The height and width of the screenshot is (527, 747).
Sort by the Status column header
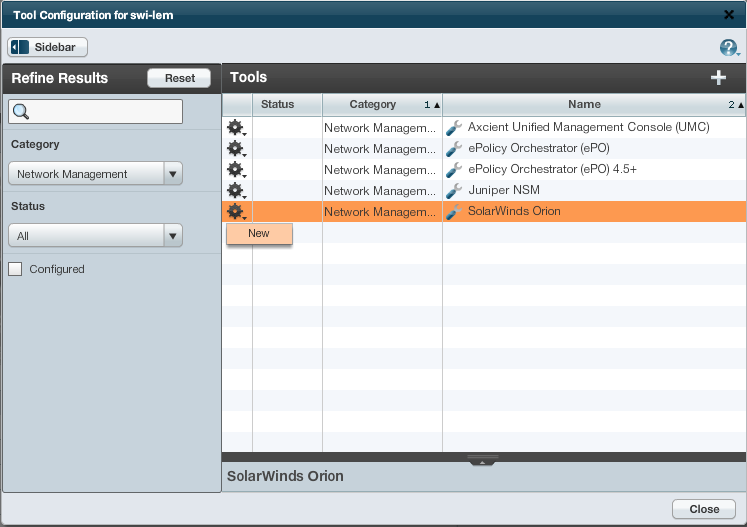(287, 104)
